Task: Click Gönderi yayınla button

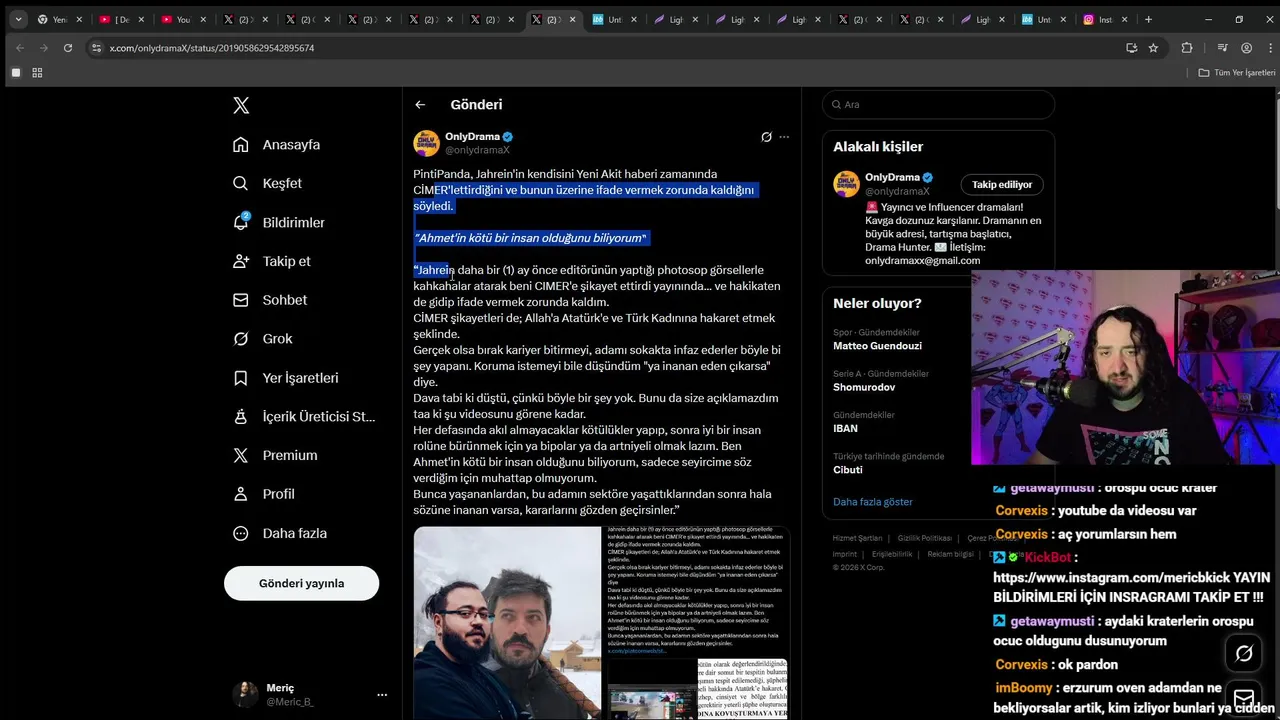Action: coord(301,583)
